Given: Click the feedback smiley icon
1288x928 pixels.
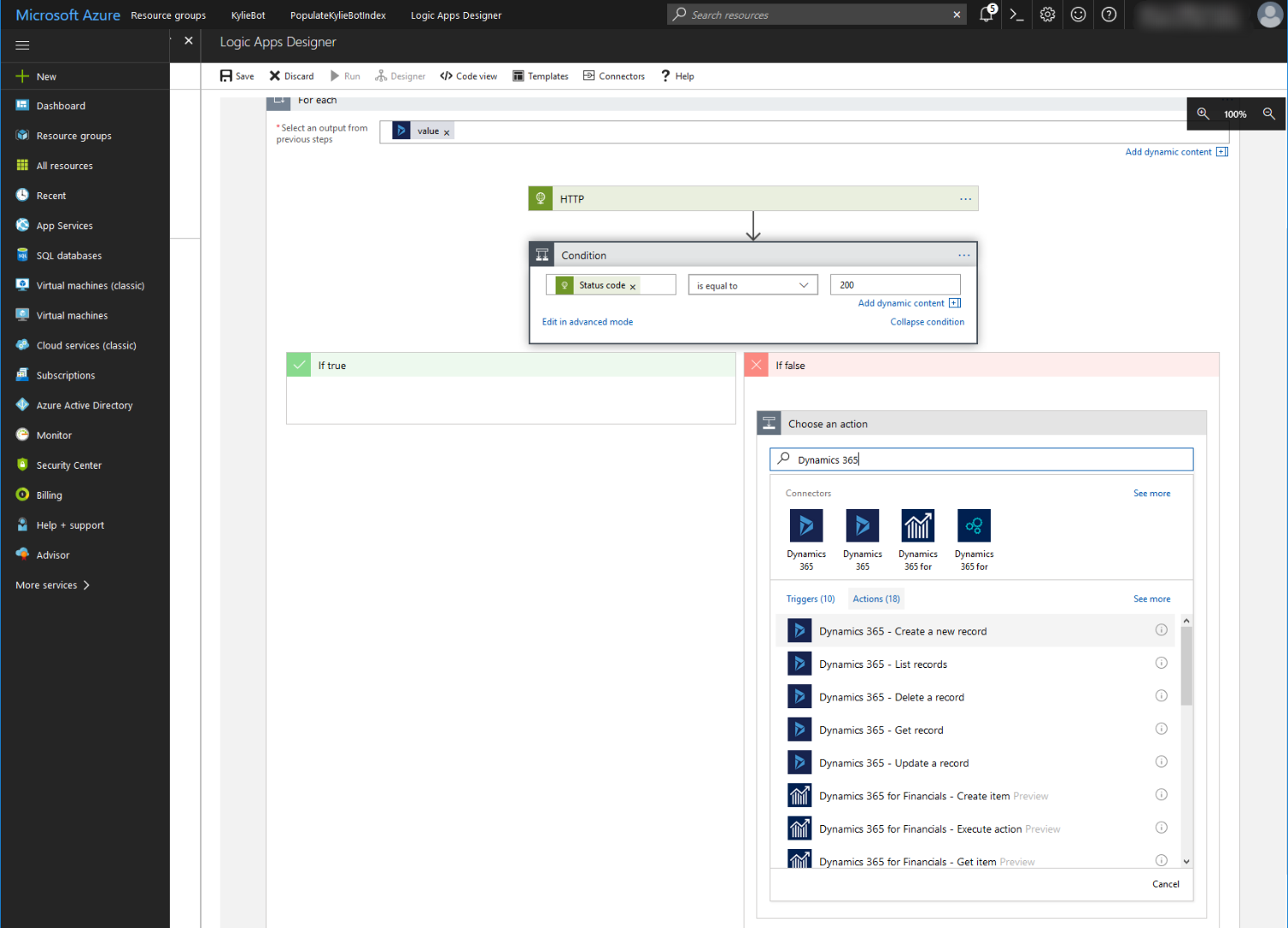Looking at the screenshot, I should tap(1078, 15).
